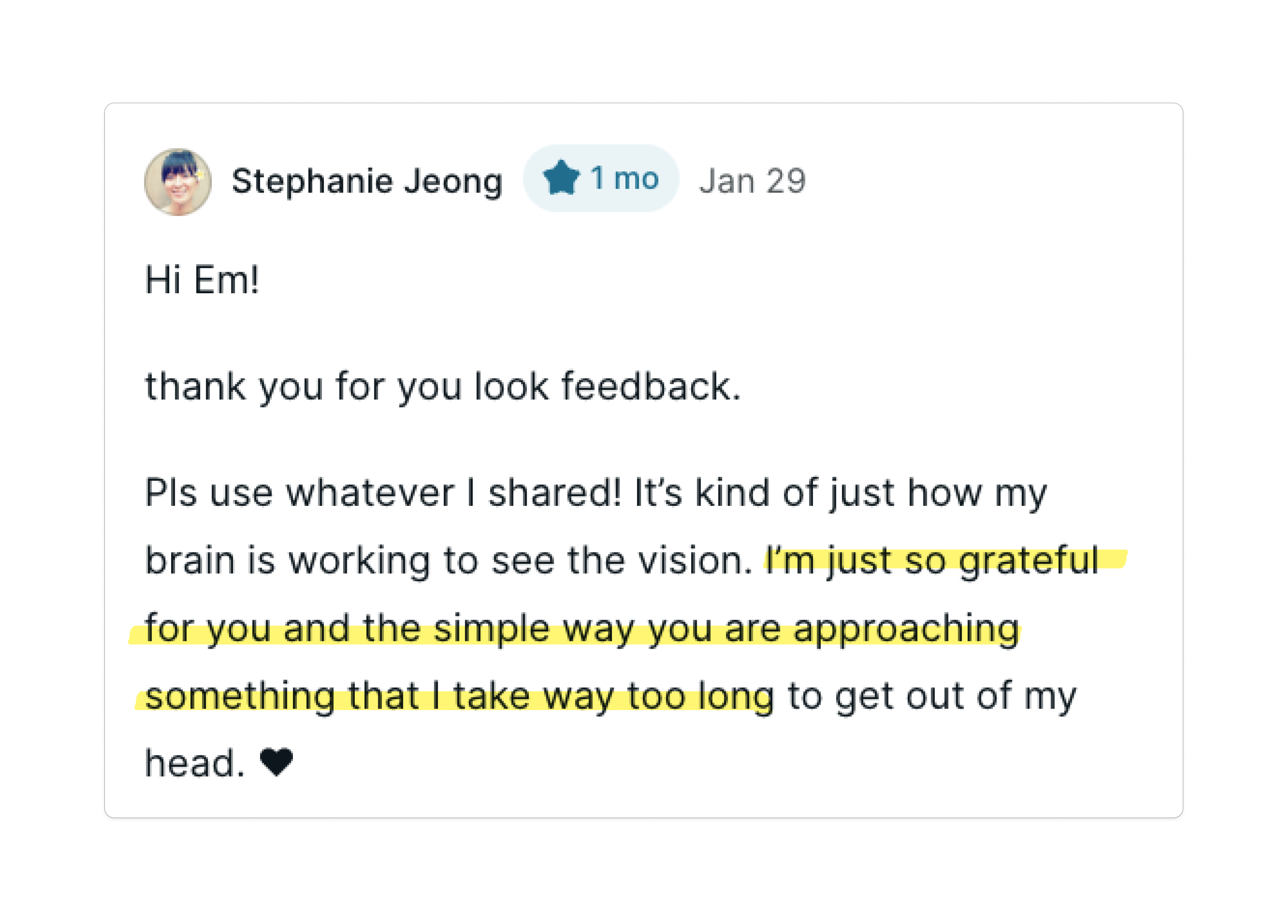Click the blue star badge icon
Image resolution: width=1288 pixels, height=924 pixels.
[561, 178]
